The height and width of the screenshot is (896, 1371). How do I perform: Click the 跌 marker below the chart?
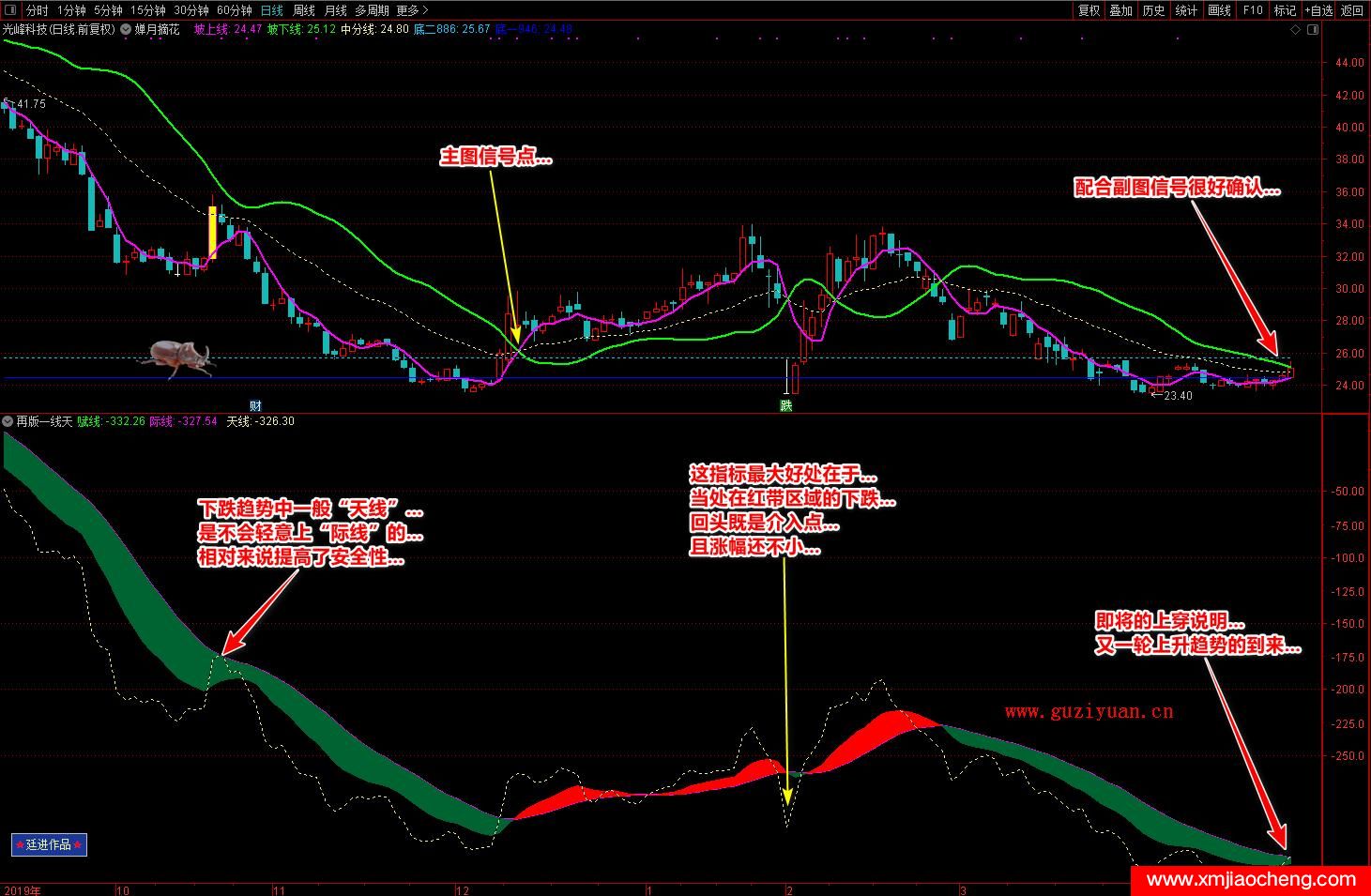[x=785, y=405]
